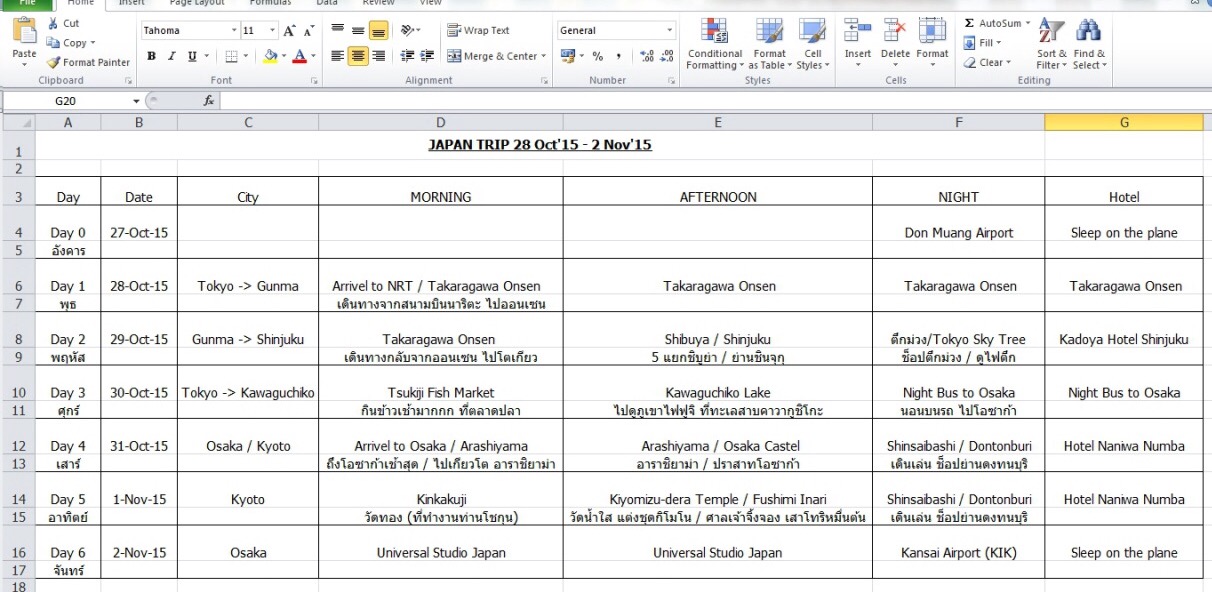Toggle Middle Align for cell text
1212x592 pixels.
(358, 31)
